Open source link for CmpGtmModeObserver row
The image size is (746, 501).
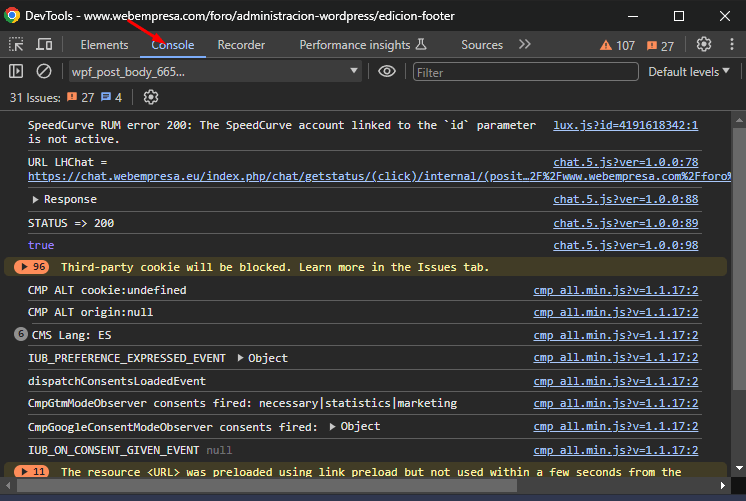click(x=616, y=403)
